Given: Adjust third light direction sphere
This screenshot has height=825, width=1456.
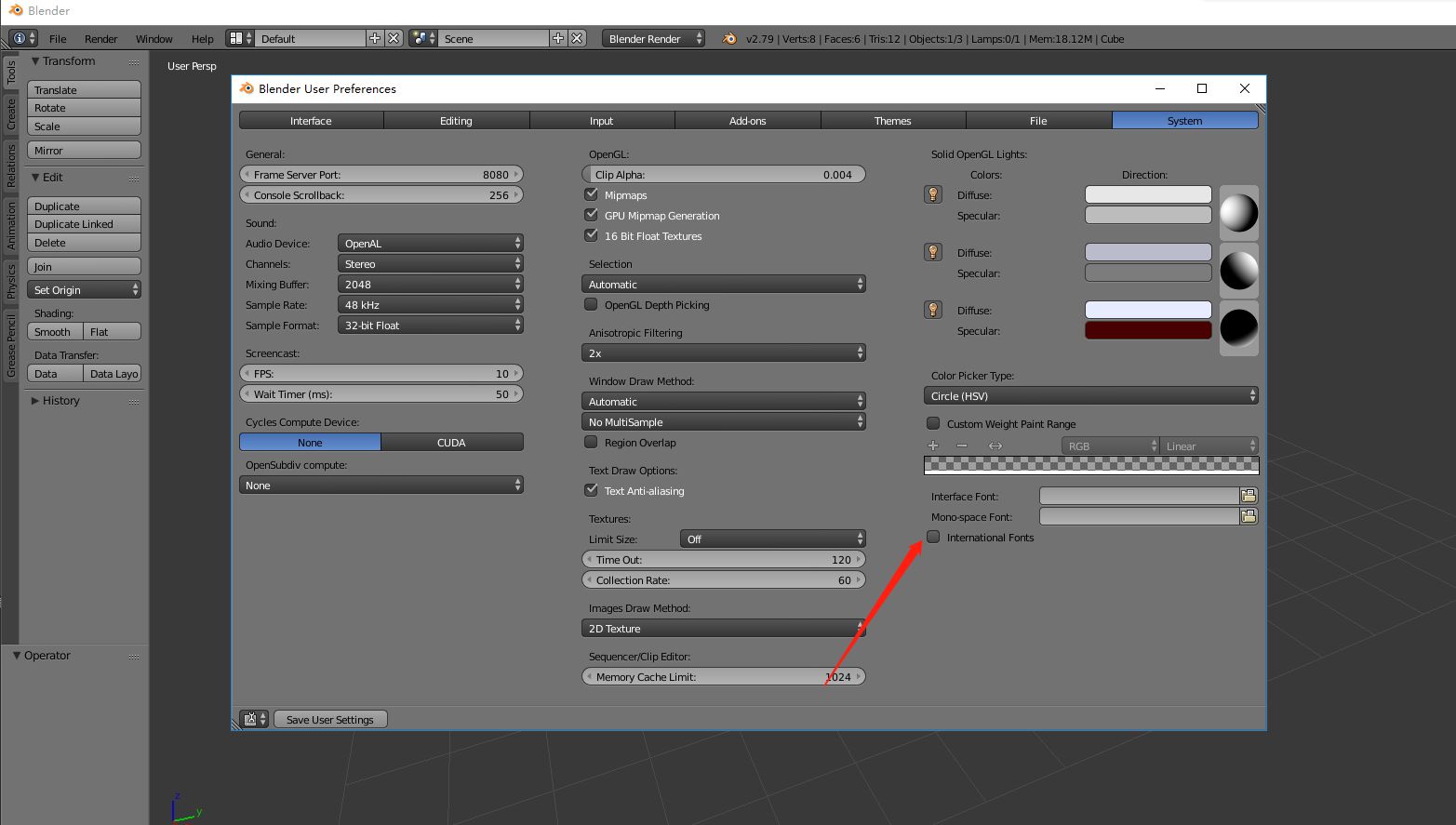Looking at the screenshot, I should [x=1238, y=328].
